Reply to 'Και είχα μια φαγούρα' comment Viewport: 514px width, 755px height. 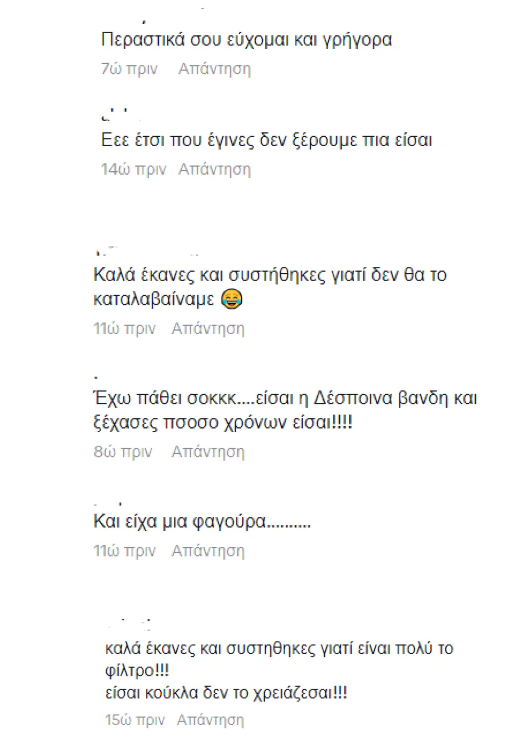(208, 550)
